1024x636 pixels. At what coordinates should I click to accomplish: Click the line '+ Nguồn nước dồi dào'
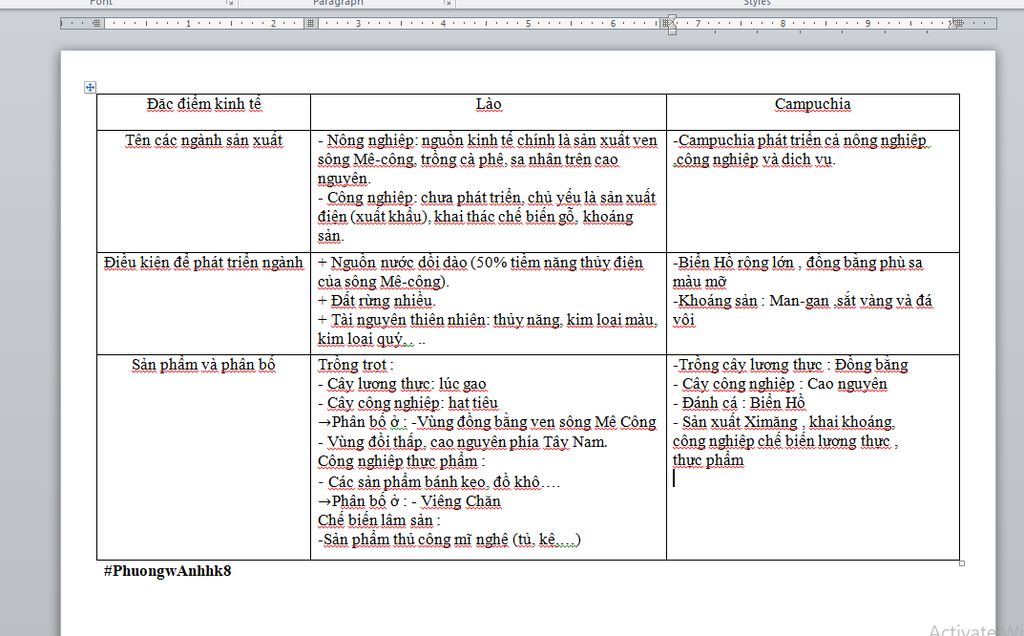tap(480, 262)
